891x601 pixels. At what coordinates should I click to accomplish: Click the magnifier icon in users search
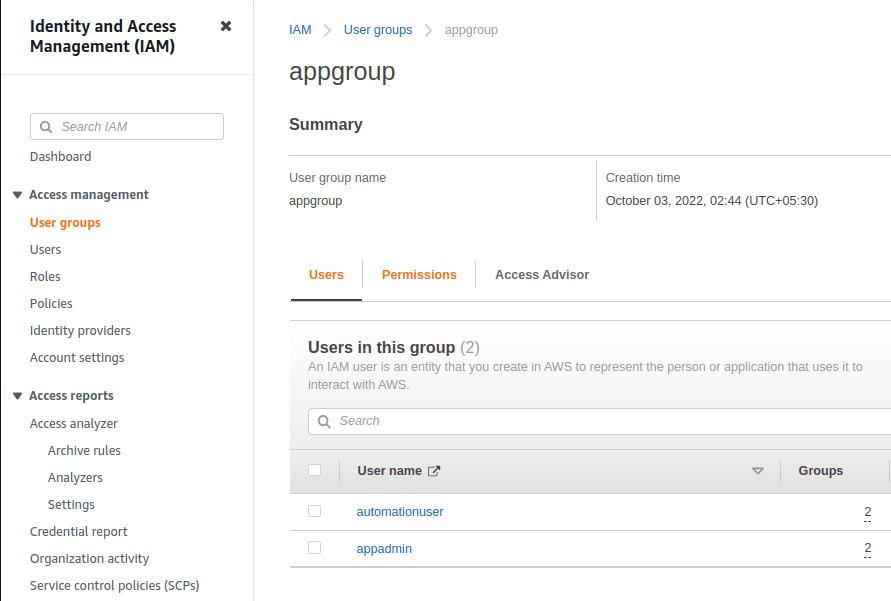tap(324, 421)
